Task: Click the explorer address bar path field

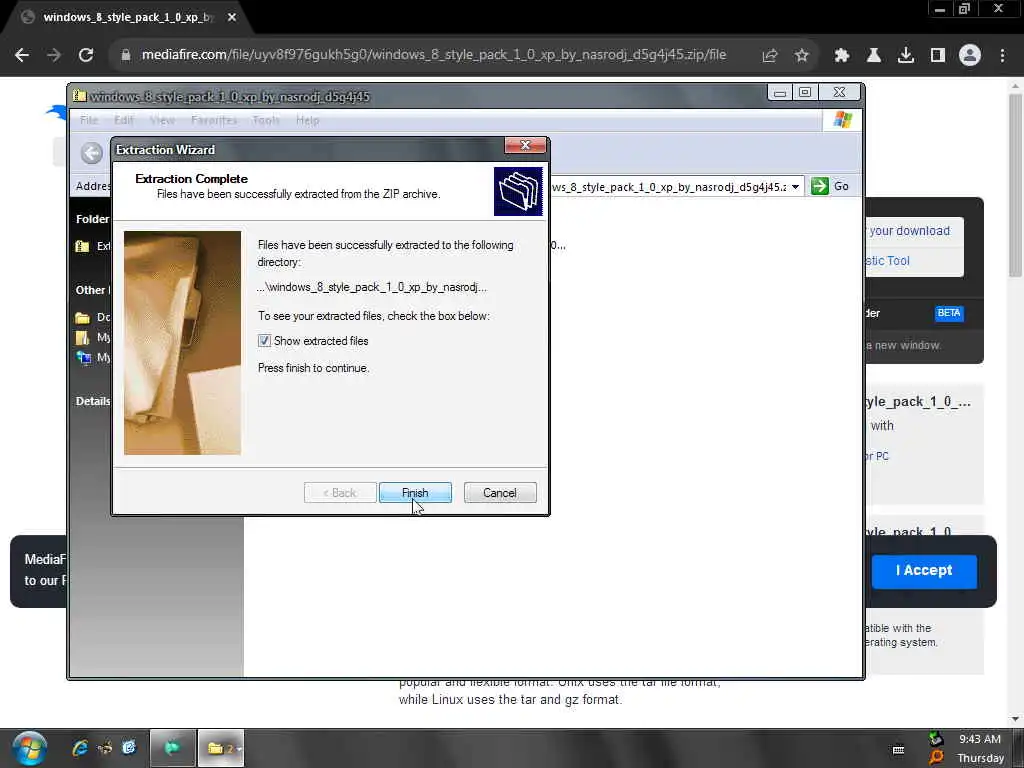Action: tap(668, 187)
